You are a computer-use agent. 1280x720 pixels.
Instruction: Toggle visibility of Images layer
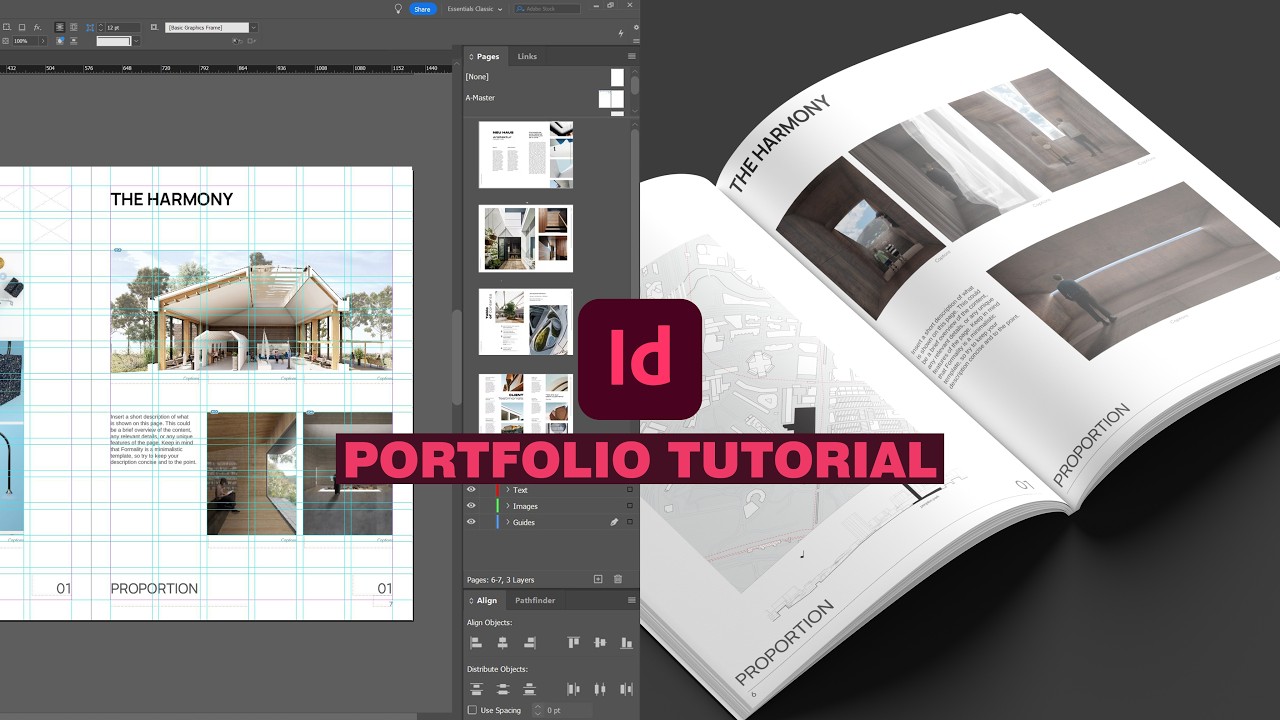[x=471, y=506]
